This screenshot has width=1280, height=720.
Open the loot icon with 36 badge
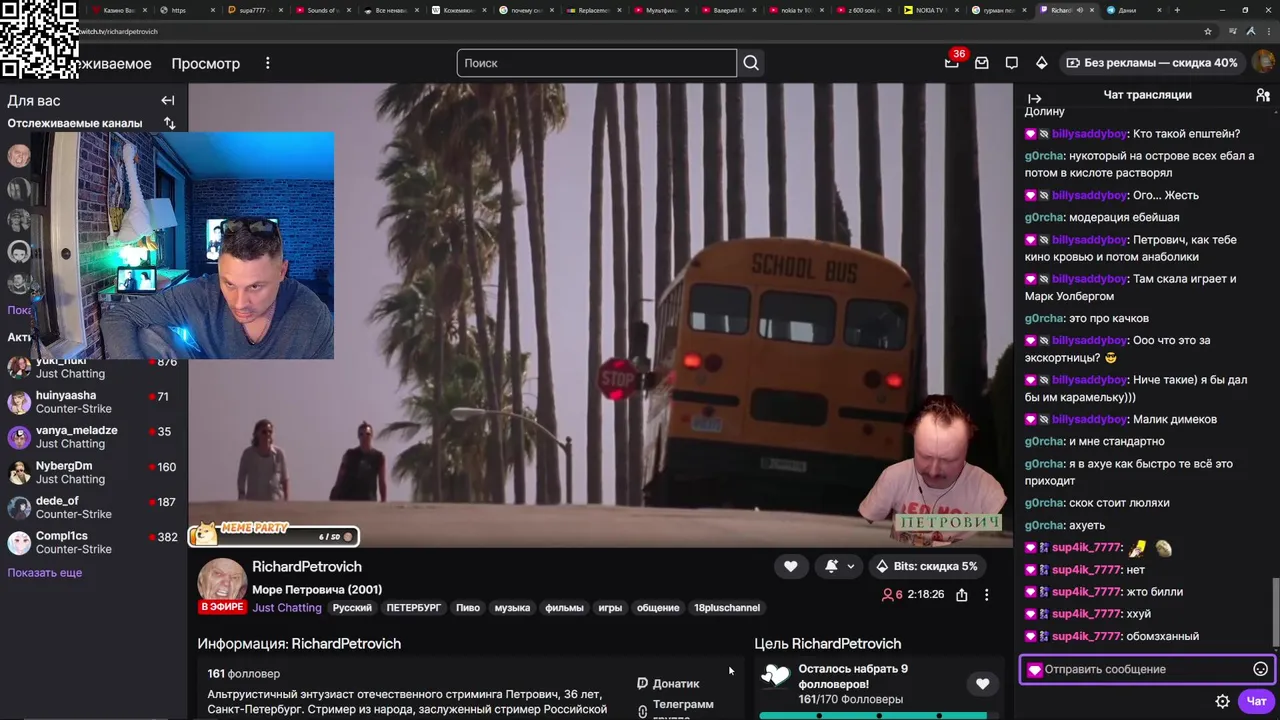[x=952, y=62]
